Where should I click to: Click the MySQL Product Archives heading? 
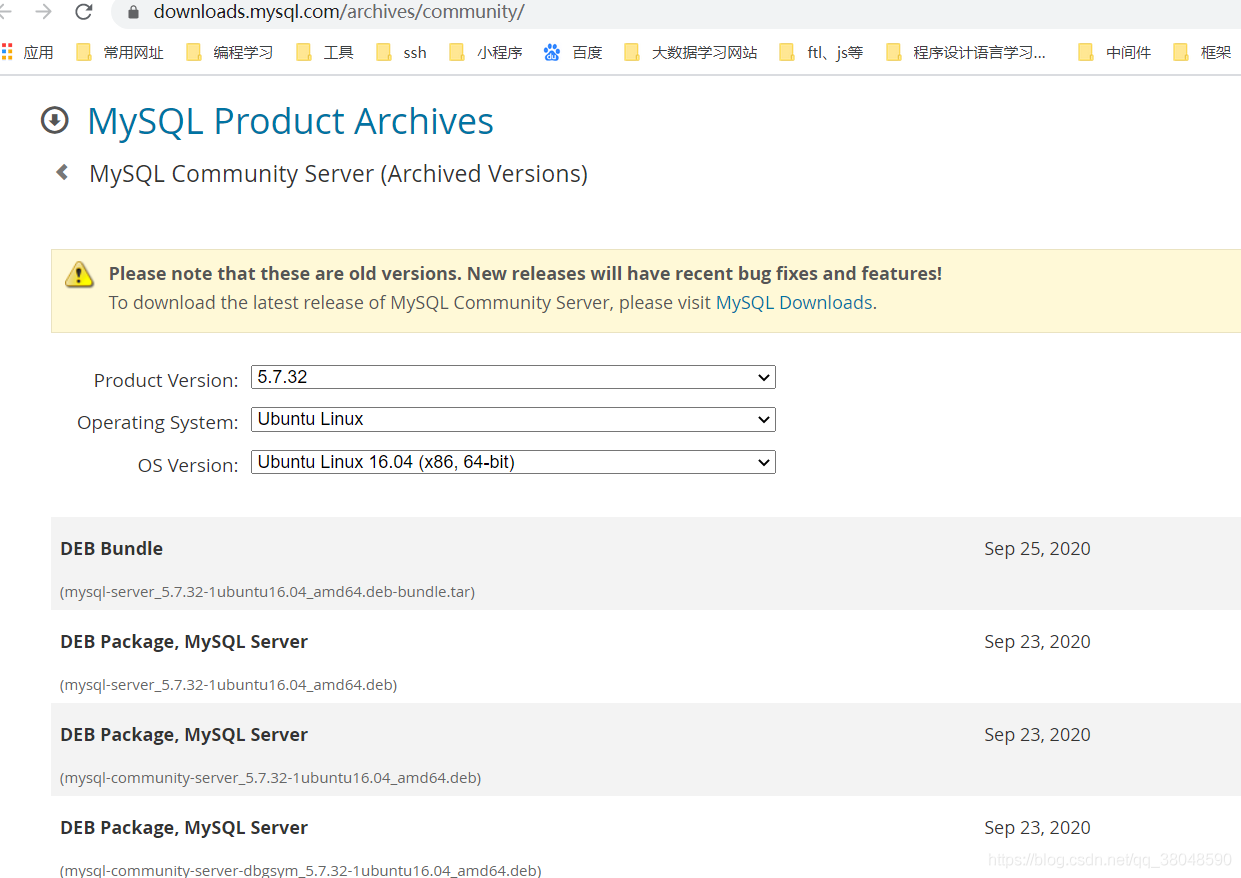coord(290,121)
